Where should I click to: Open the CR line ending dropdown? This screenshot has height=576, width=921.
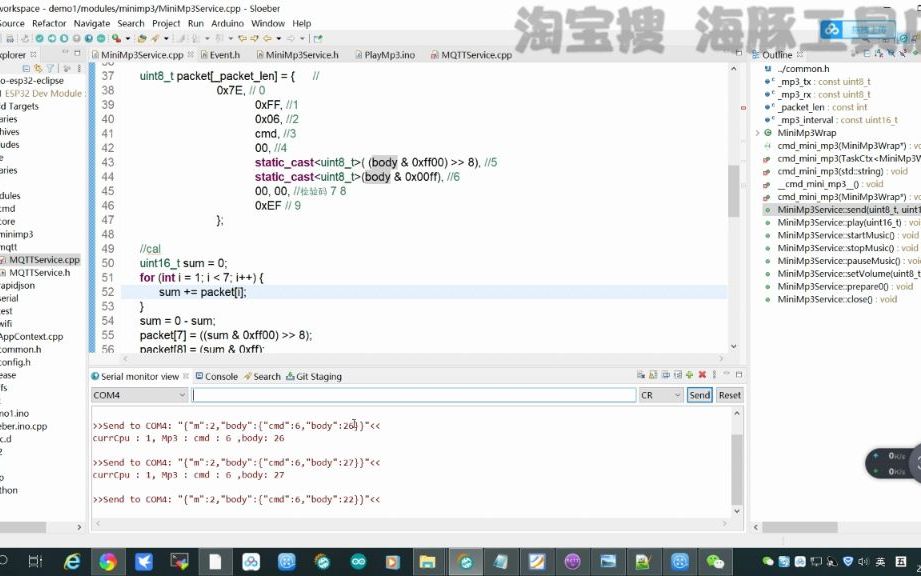(676, 395)
